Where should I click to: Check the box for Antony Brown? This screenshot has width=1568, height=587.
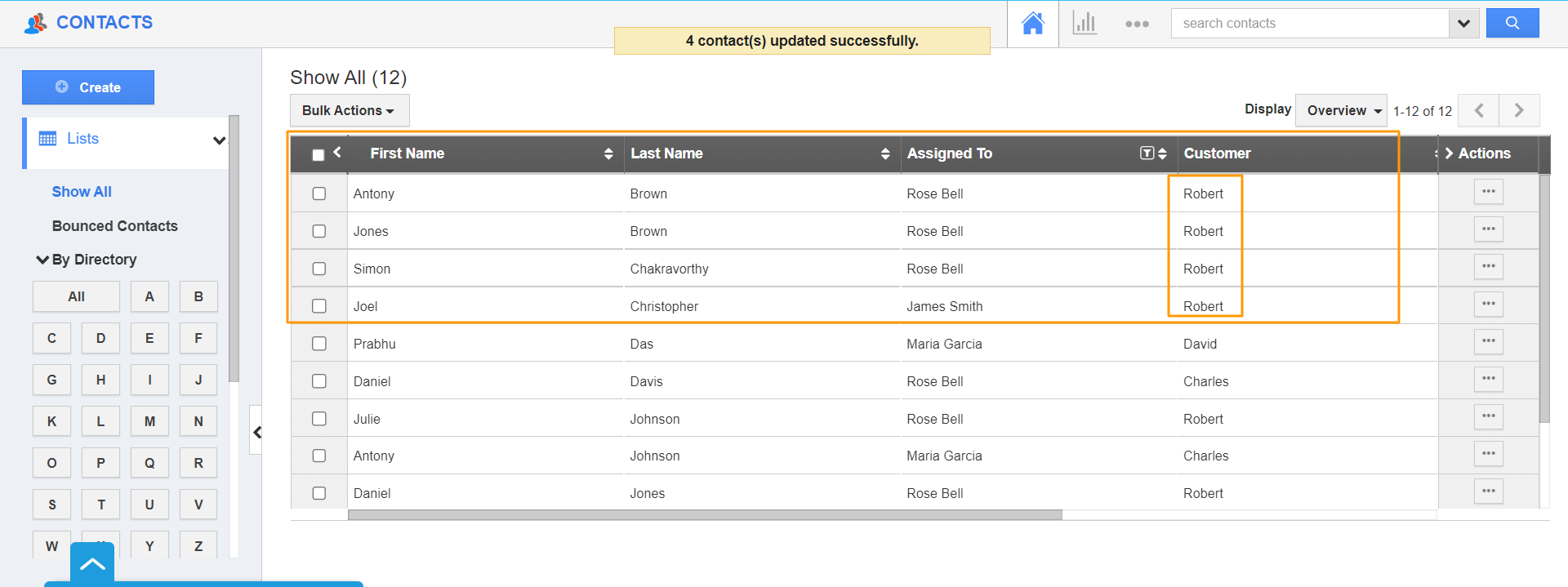tap(319, 193)
